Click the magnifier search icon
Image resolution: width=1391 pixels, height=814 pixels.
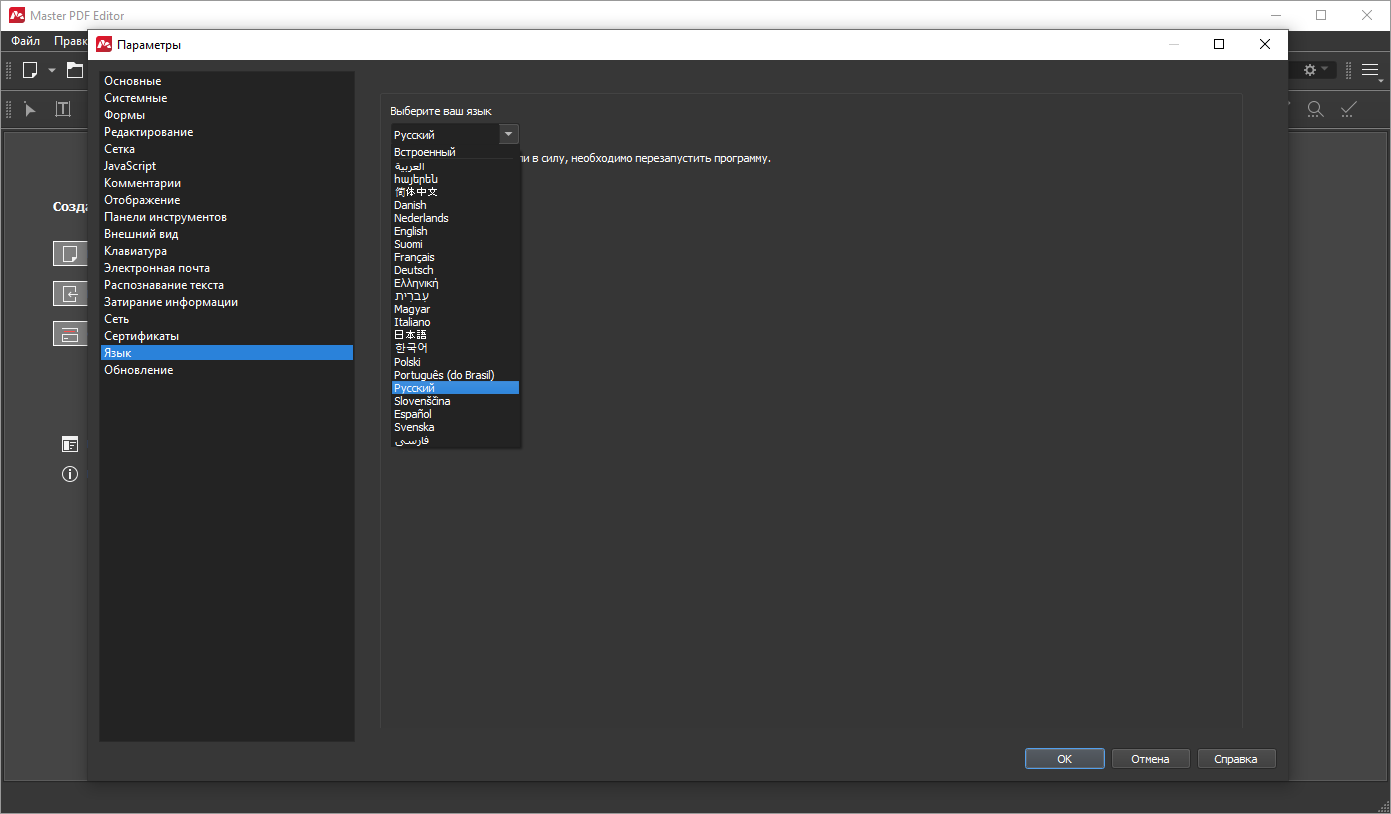pyautogui.click(x=1316, y=109)
